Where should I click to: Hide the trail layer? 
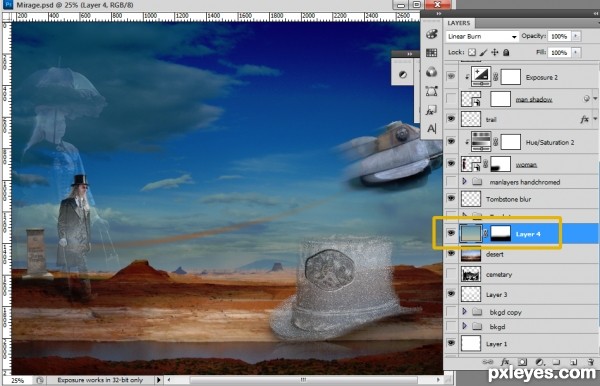[x=452, y=119]
